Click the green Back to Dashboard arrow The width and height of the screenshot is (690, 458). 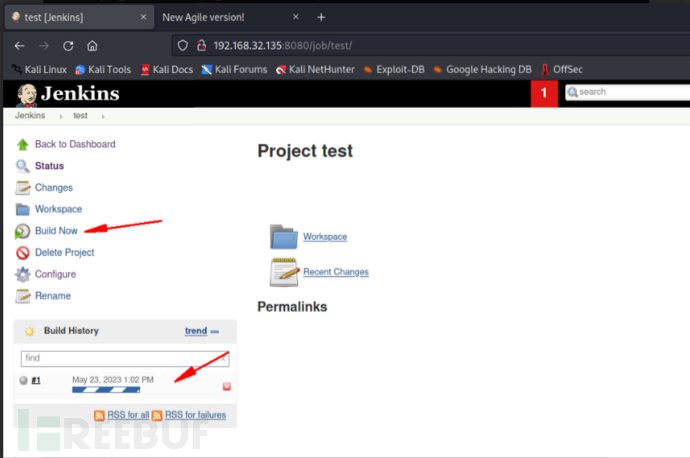pos(22,144)
